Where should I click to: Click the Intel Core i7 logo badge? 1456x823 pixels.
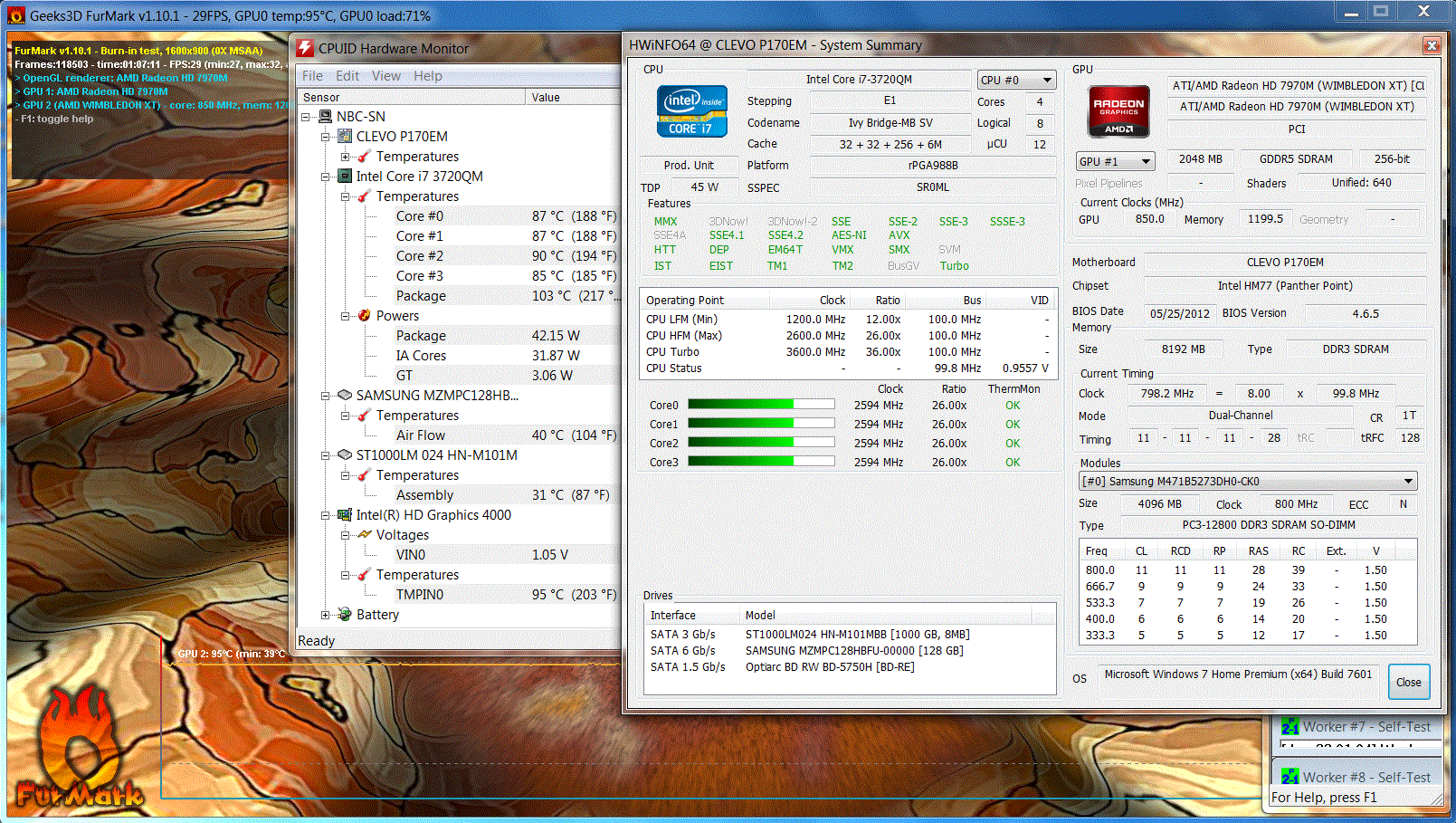tap(691, 111)
